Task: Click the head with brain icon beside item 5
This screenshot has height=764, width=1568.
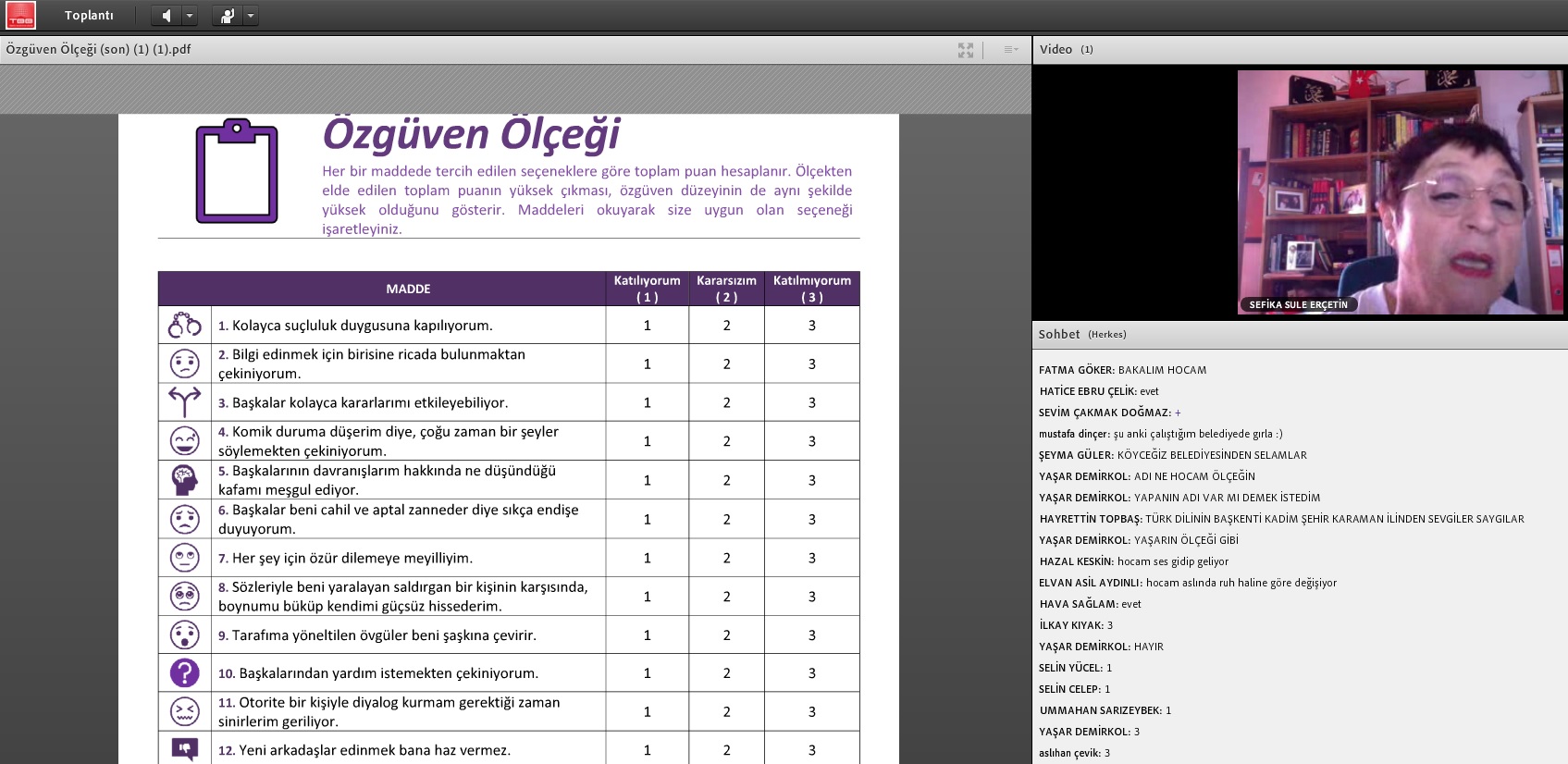Action: tap(185, 480)
